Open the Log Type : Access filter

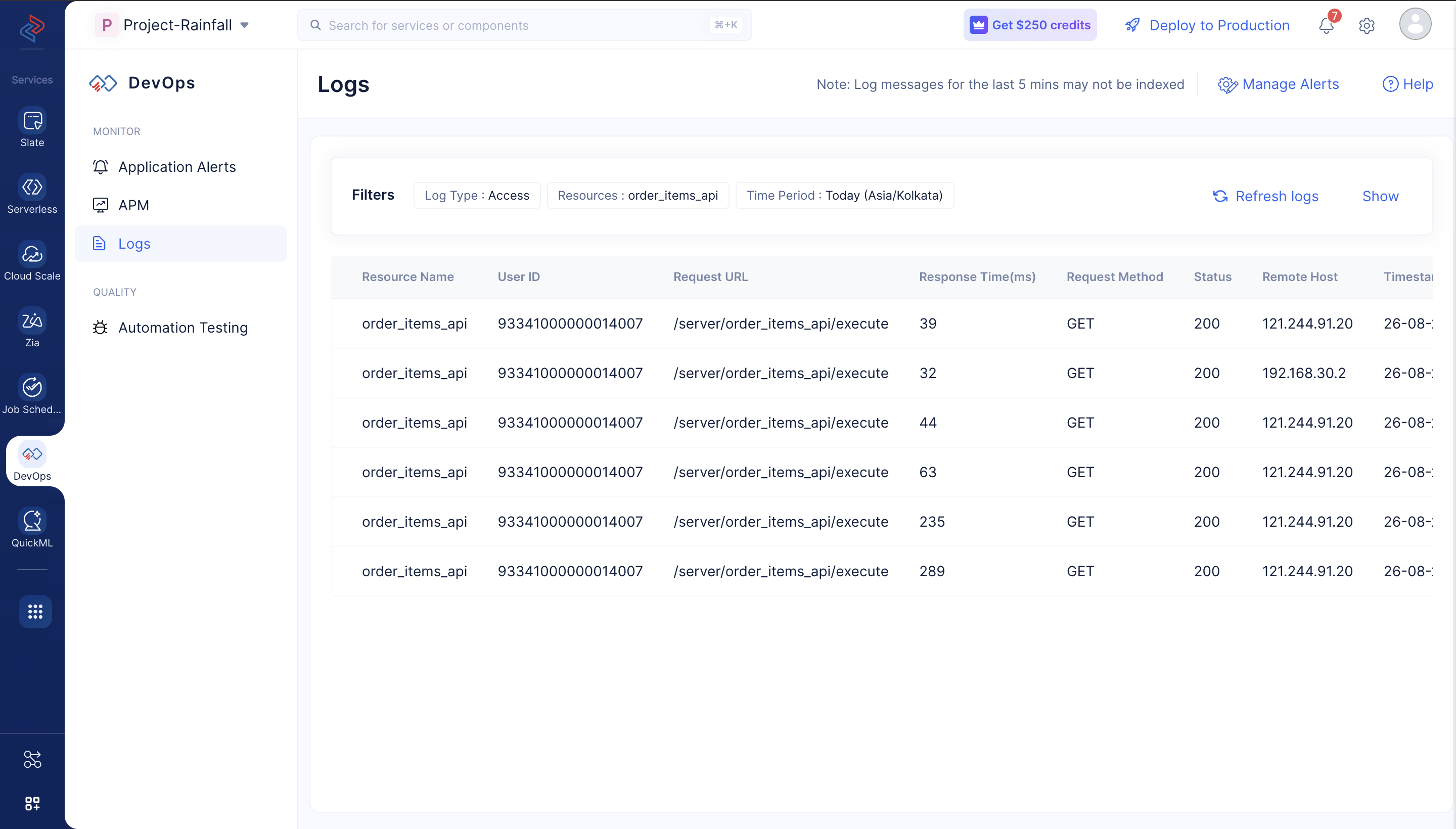pos(477,195)
